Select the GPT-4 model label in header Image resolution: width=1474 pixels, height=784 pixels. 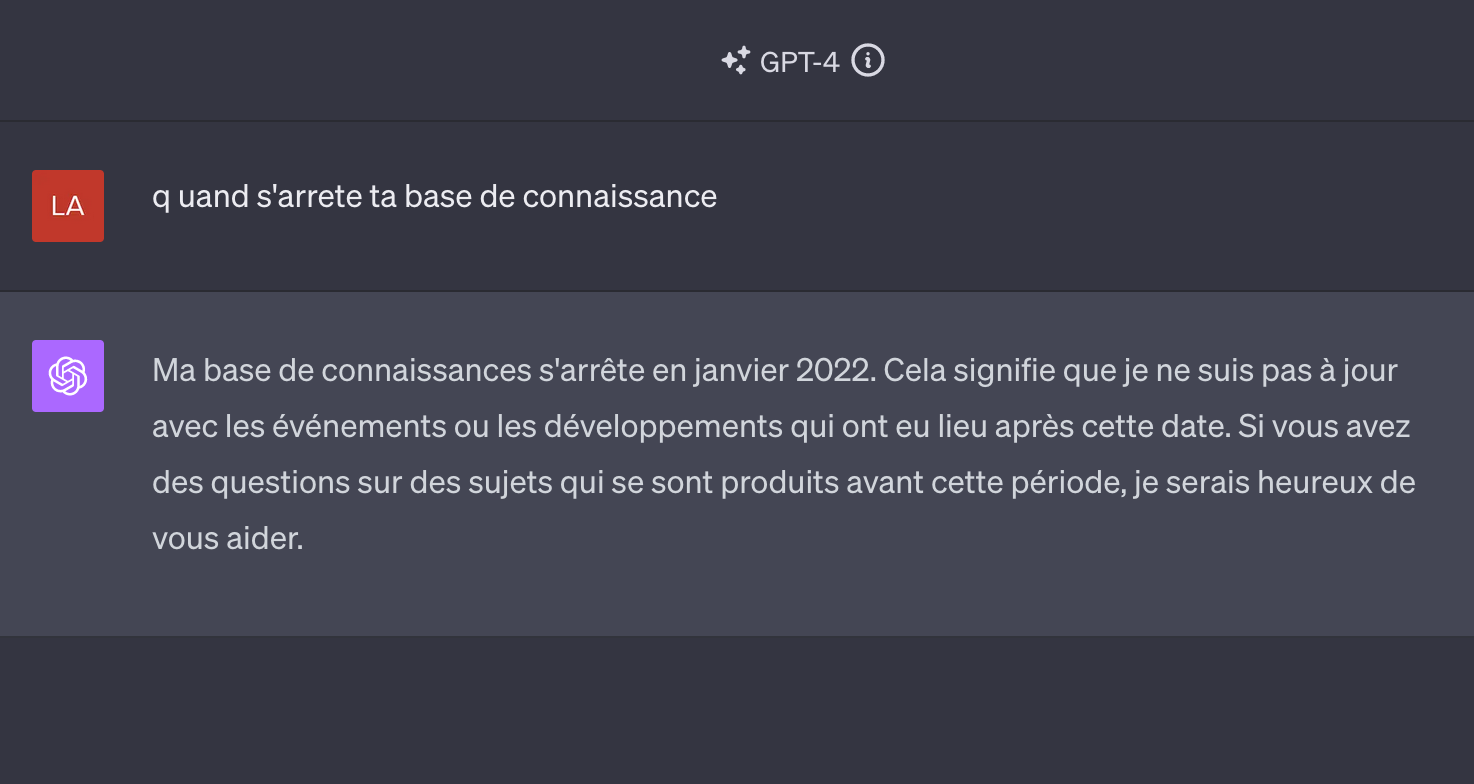pyautogui.click(x=799, y=62)
